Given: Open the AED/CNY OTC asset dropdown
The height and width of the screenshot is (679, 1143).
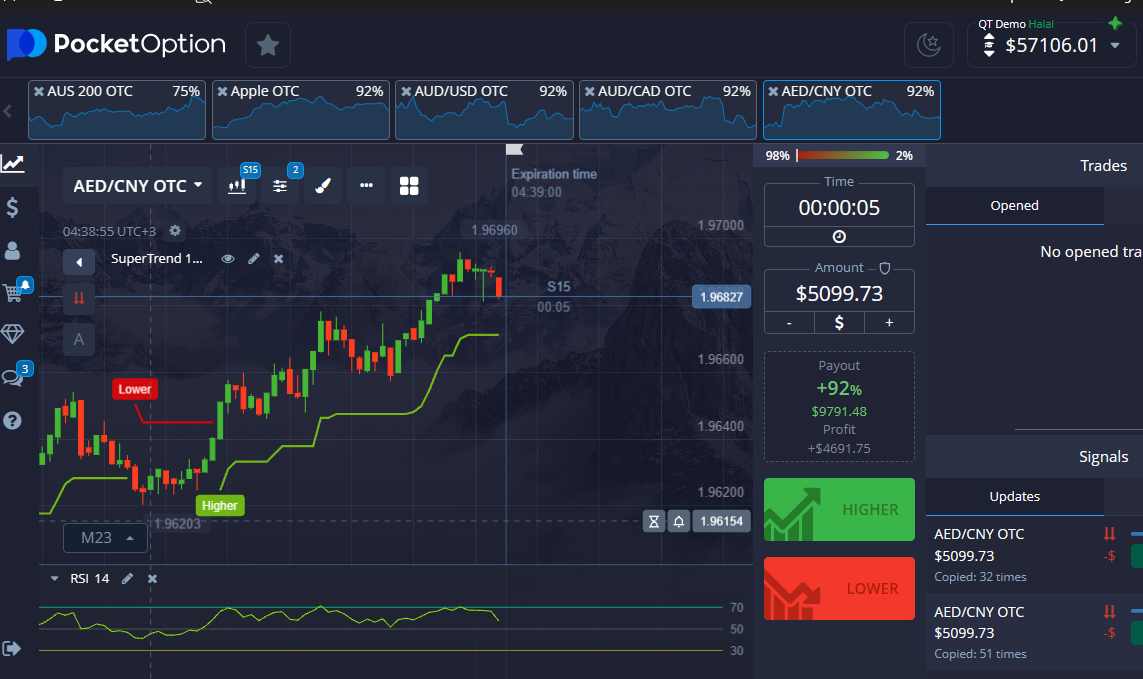Looking at the screenshot, I should [x=138, y=186].
